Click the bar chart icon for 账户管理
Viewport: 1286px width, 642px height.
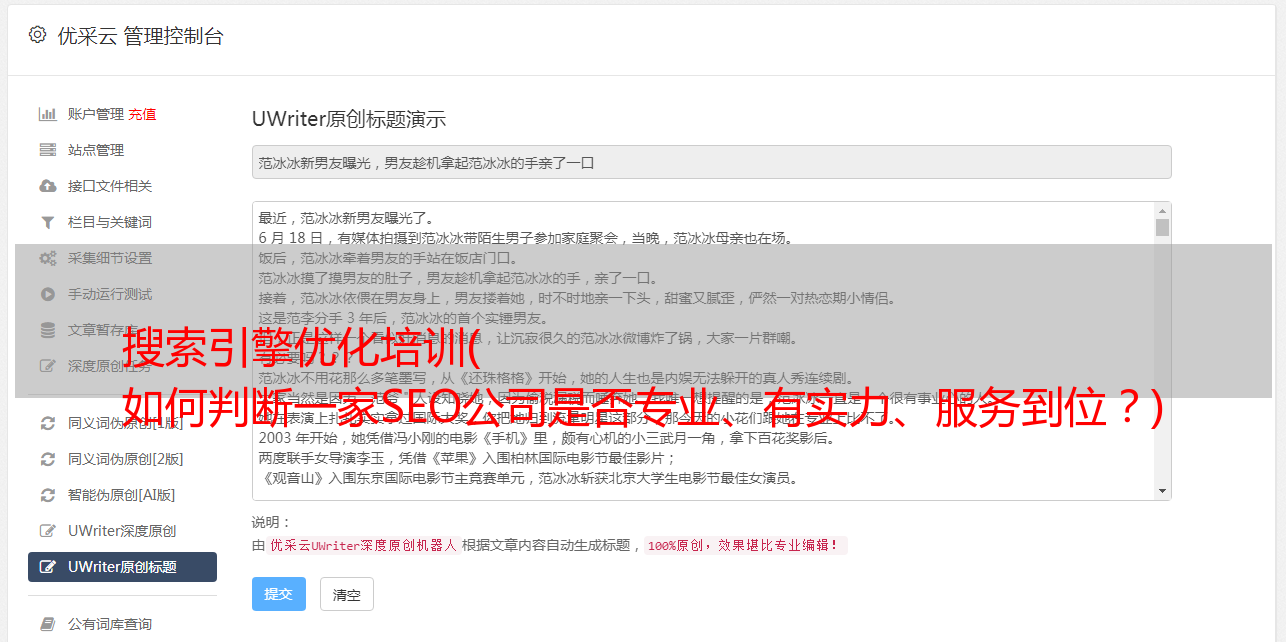coord(47,114)
